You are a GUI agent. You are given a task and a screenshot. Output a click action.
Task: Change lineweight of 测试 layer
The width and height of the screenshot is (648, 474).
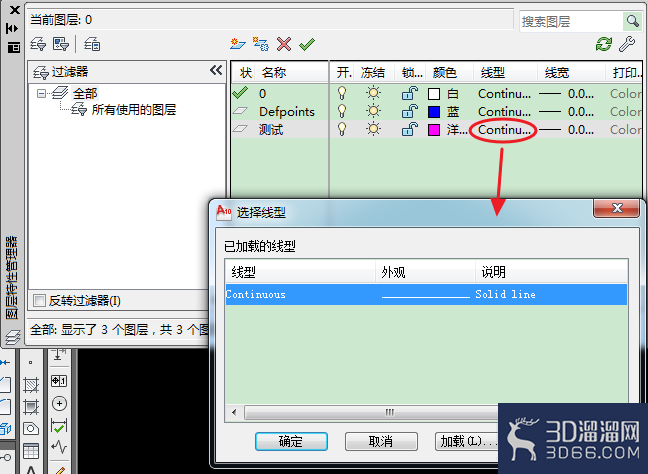coord(567,130)
